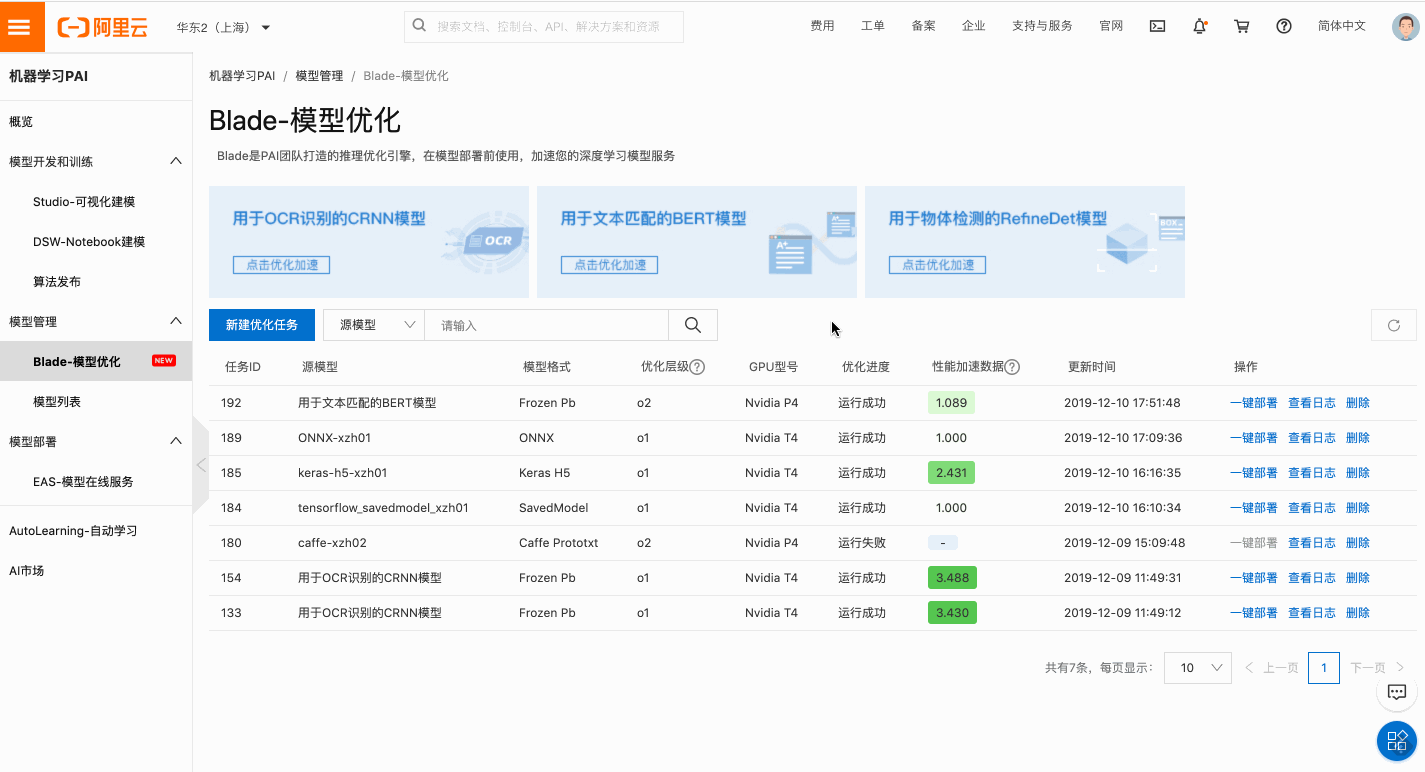
Task: Open the 官网 top link
Action: coord(1111,26)
